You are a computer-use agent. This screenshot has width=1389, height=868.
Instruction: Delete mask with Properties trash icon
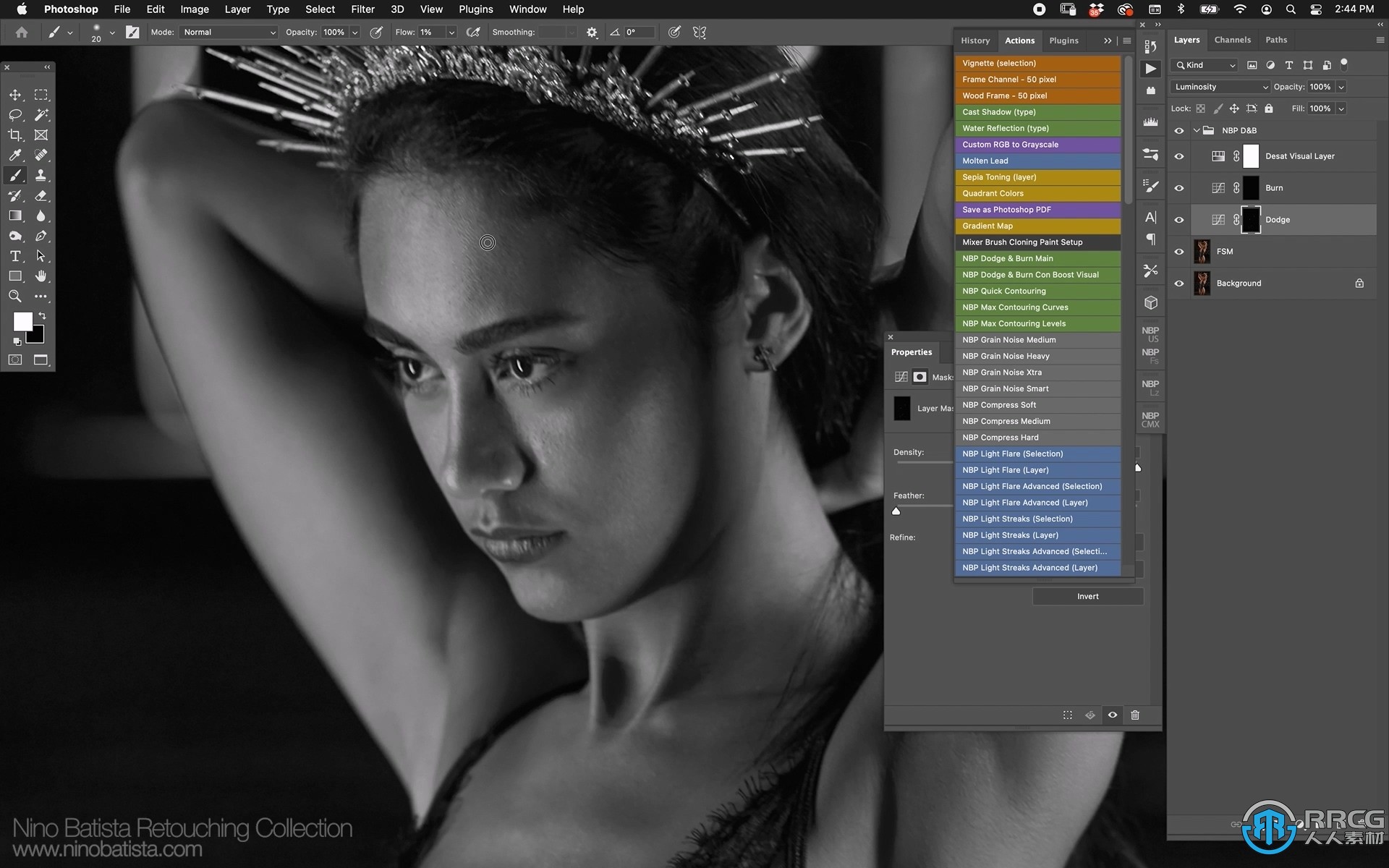pyautogui.click(x=1135, y=715)
